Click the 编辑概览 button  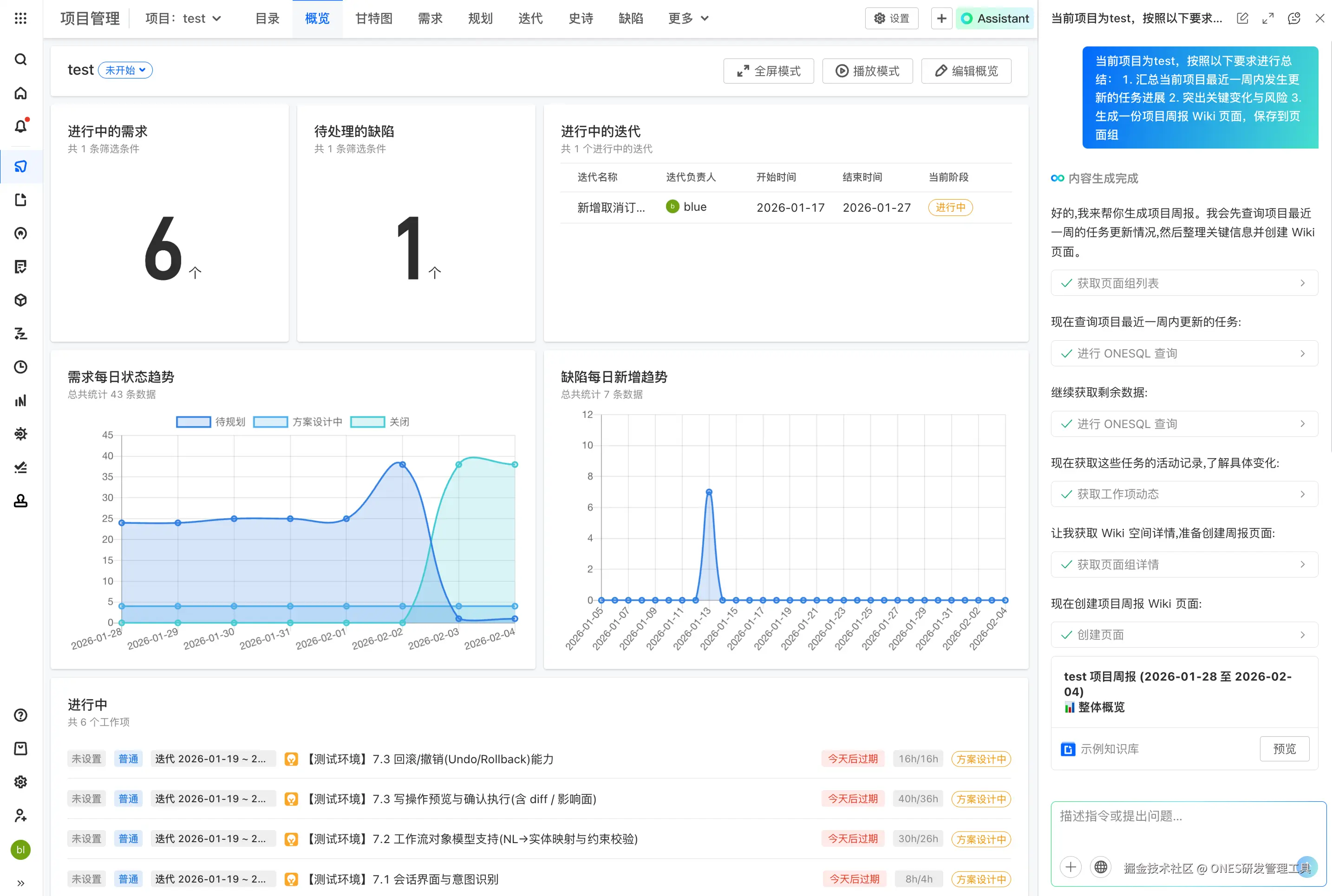click(966, 71)
